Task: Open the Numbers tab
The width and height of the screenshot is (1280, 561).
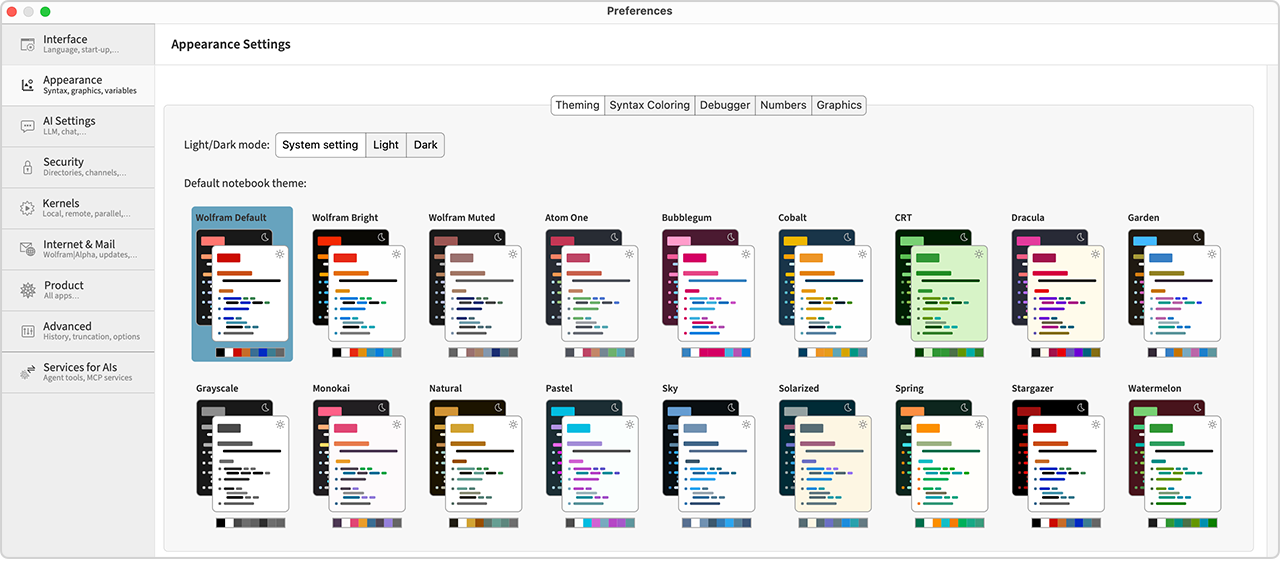Action: pyautogui.click(x=783, y=105)
